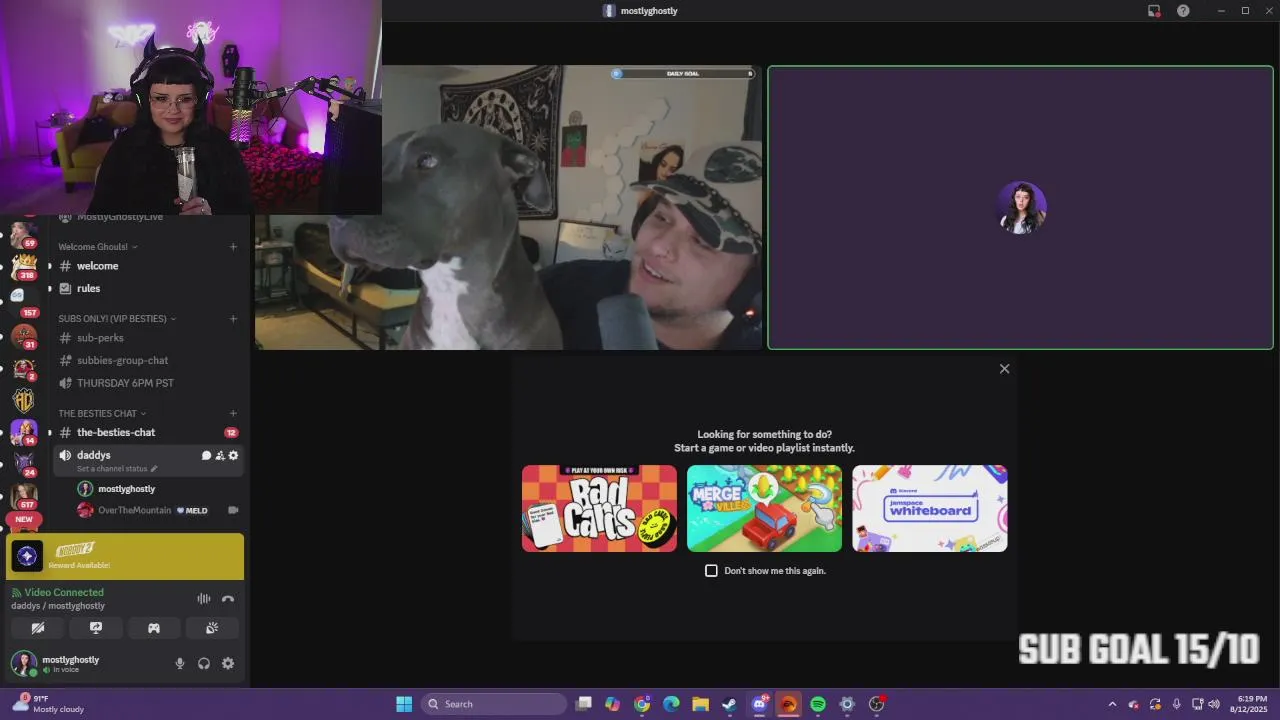This screenshot has height=720, width=1280.
Task: Disconnect from voice with hang-up icon
Action: tap(228, 599)
